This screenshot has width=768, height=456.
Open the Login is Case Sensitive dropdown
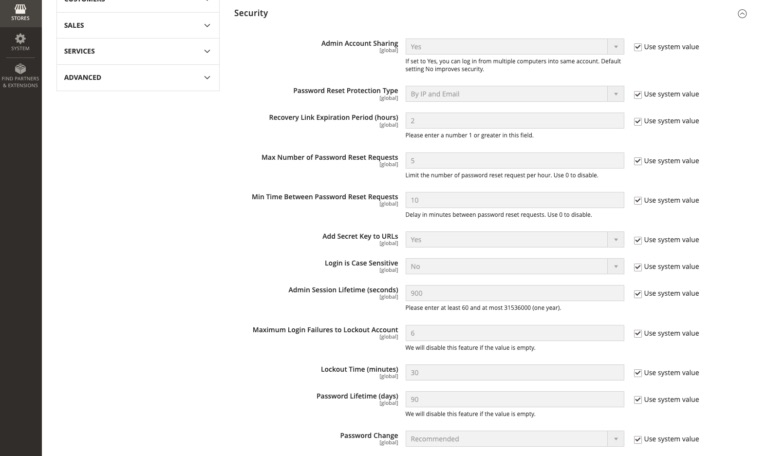(x=514, y=267)
